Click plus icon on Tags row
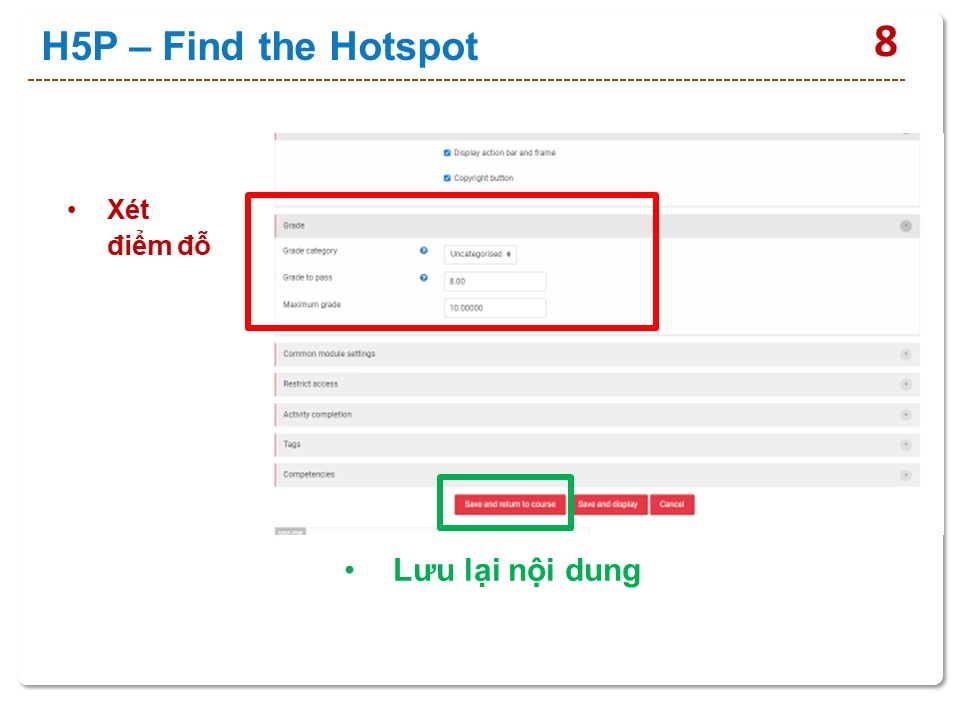 click(x=905, y=444)
